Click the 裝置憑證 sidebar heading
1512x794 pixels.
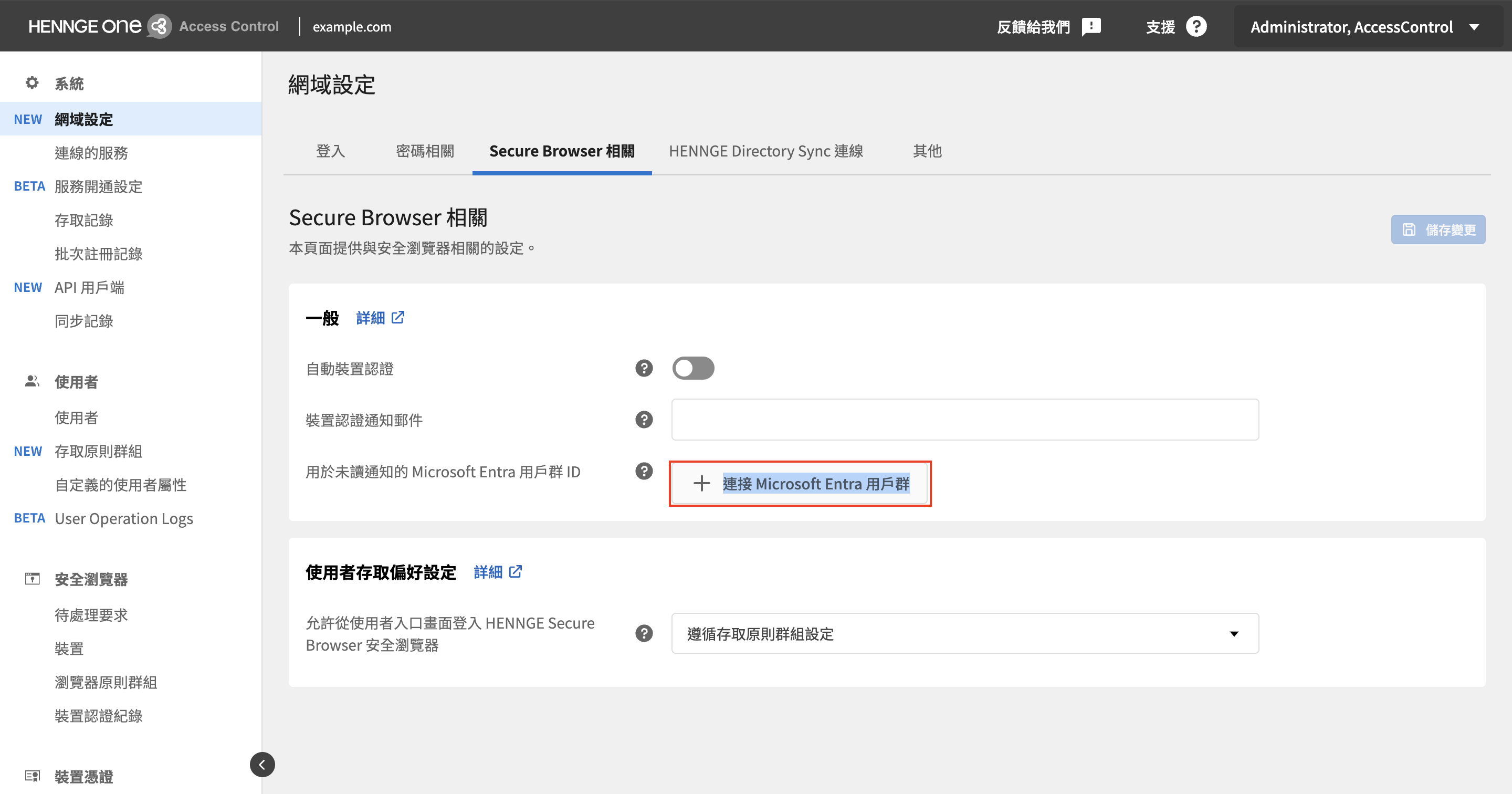coord(84,776)
